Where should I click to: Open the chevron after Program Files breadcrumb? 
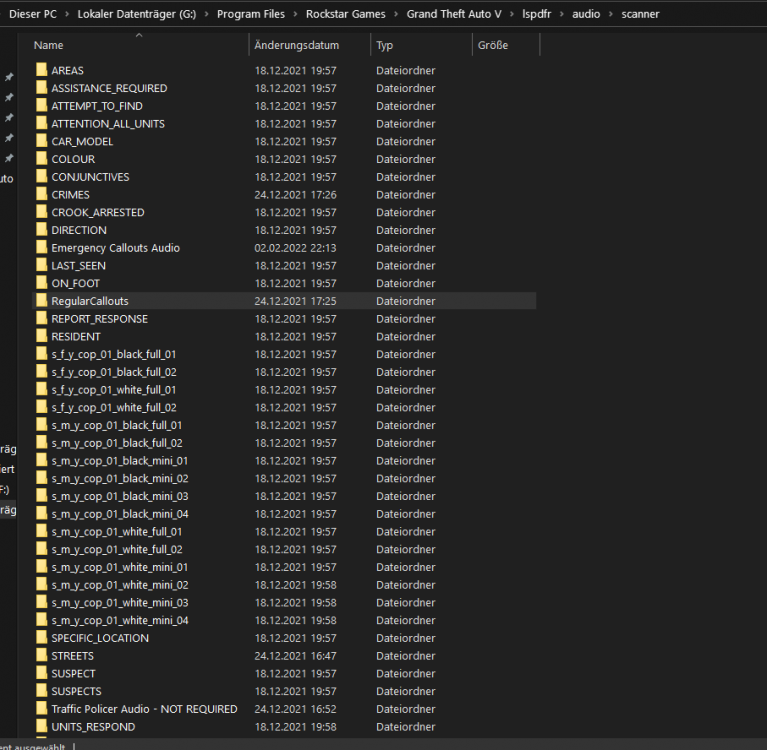point(297,14)
